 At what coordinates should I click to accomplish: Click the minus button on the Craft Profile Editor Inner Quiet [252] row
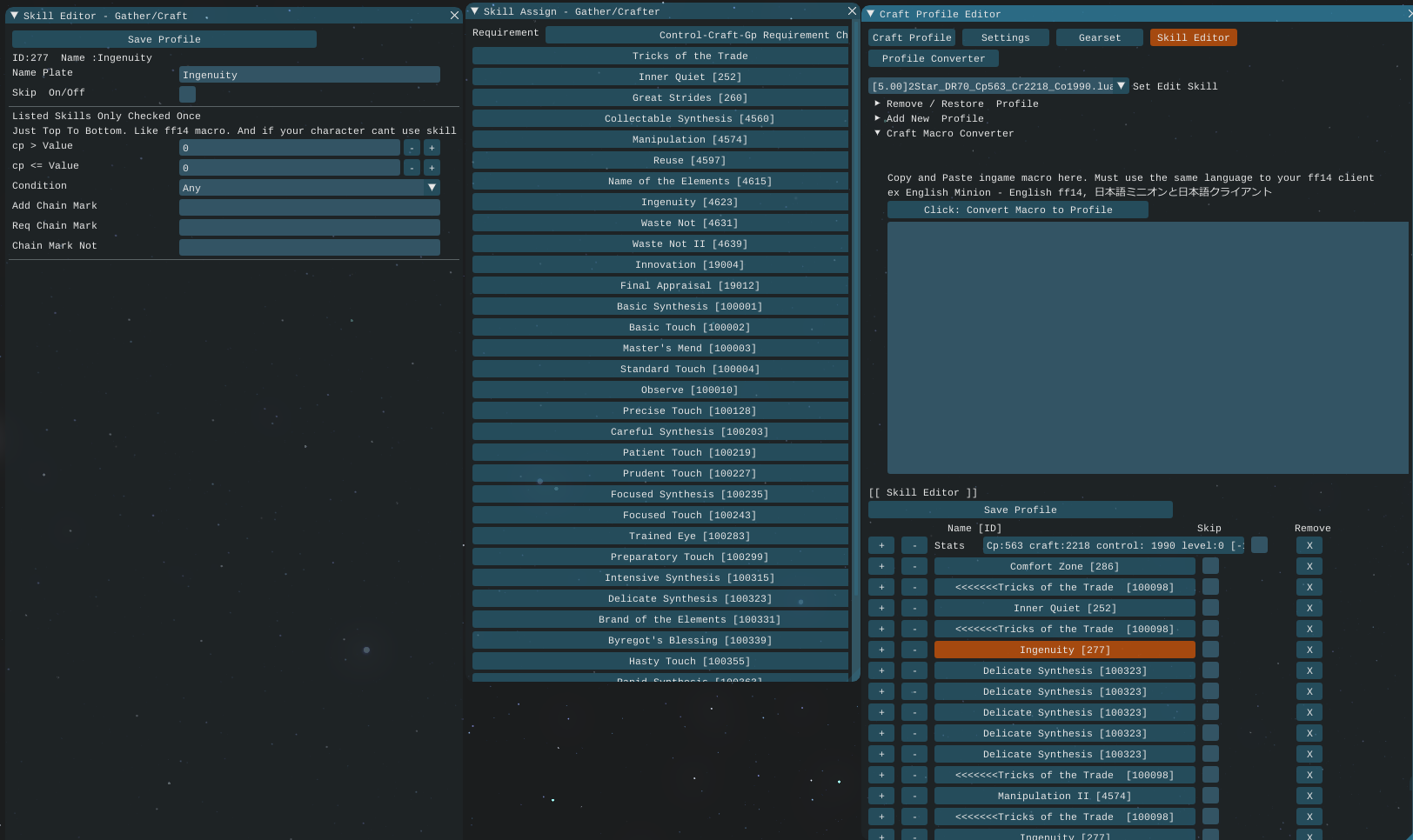coord(914,608)
